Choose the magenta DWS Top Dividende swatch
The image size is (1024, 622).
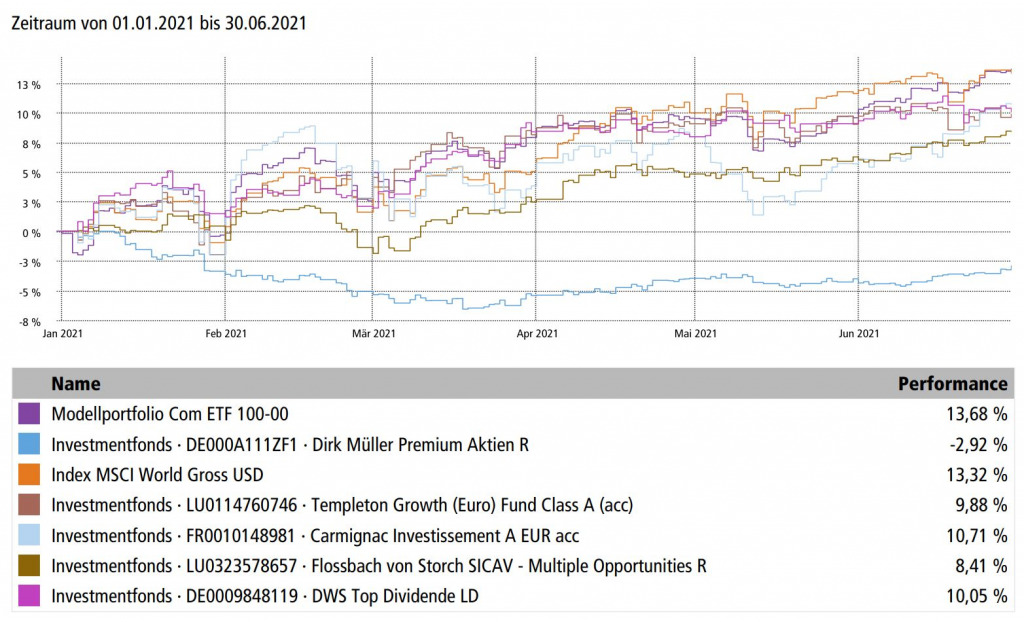click(29, 596)
